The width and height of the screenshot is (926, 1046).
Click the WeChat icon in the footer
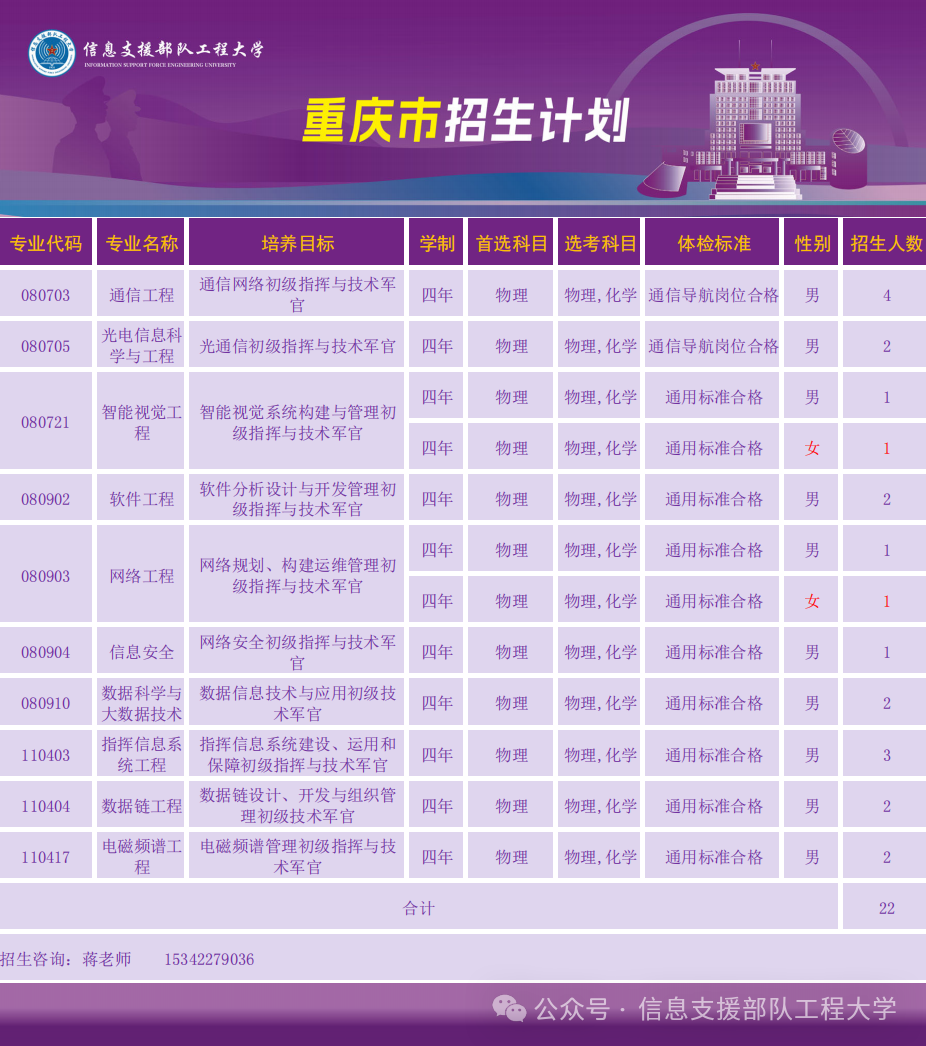(509, 1008)
